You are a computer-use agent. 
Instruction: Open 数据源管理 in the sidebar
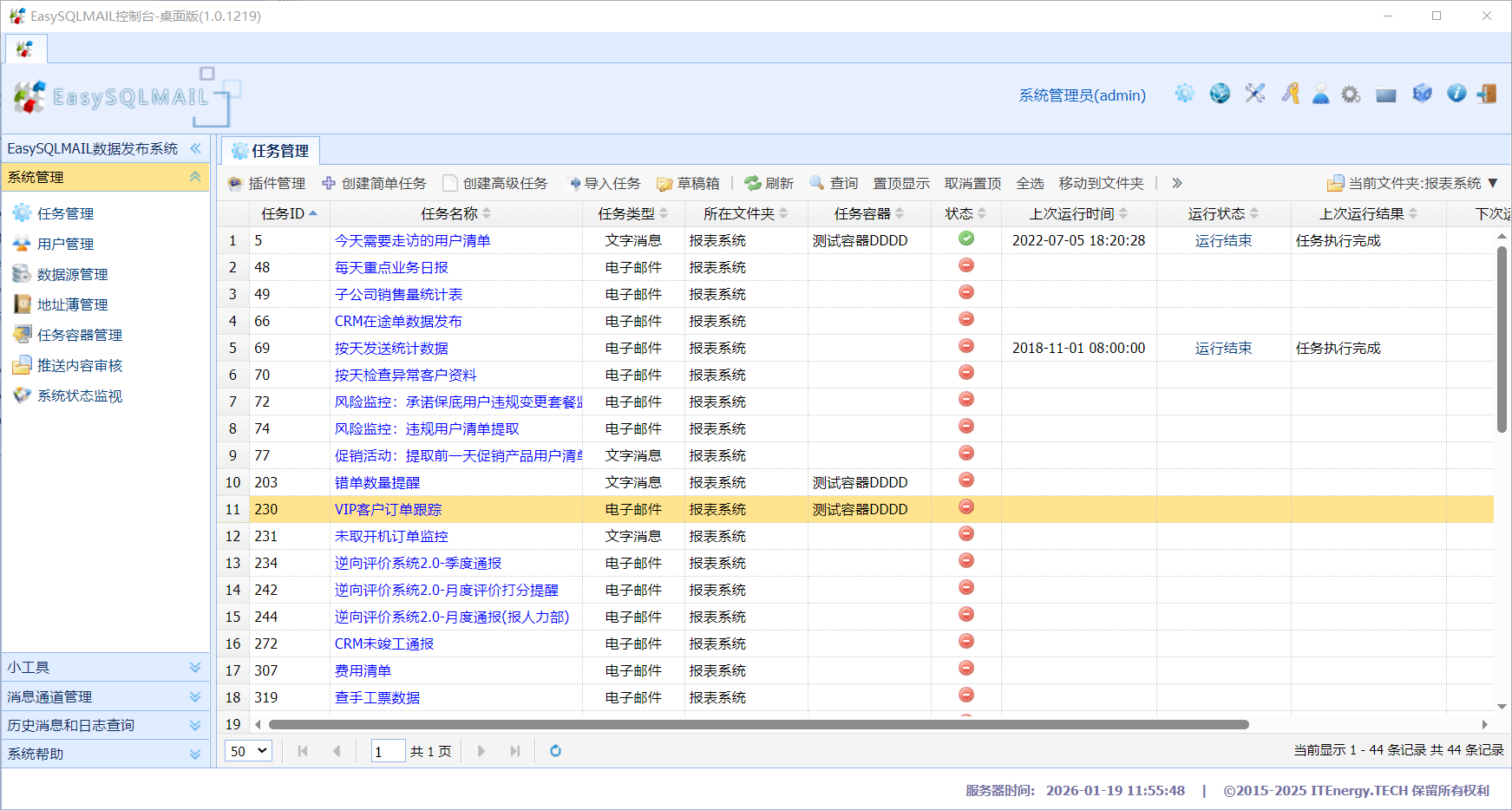(x=72, y=274)
